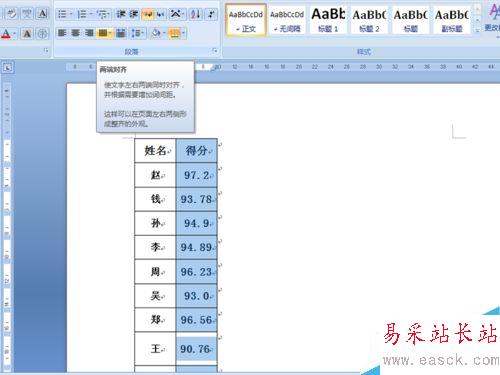This screenshot has height=375, width=500.
Task: Toggle show/hide paragraph marks
Action: 211,14
